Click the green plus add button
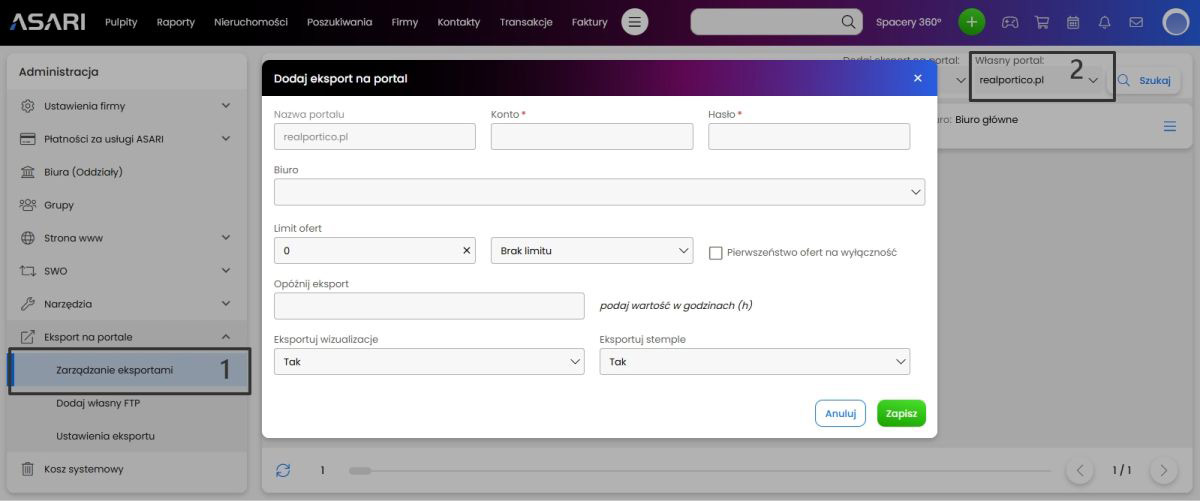 [971, 22]
